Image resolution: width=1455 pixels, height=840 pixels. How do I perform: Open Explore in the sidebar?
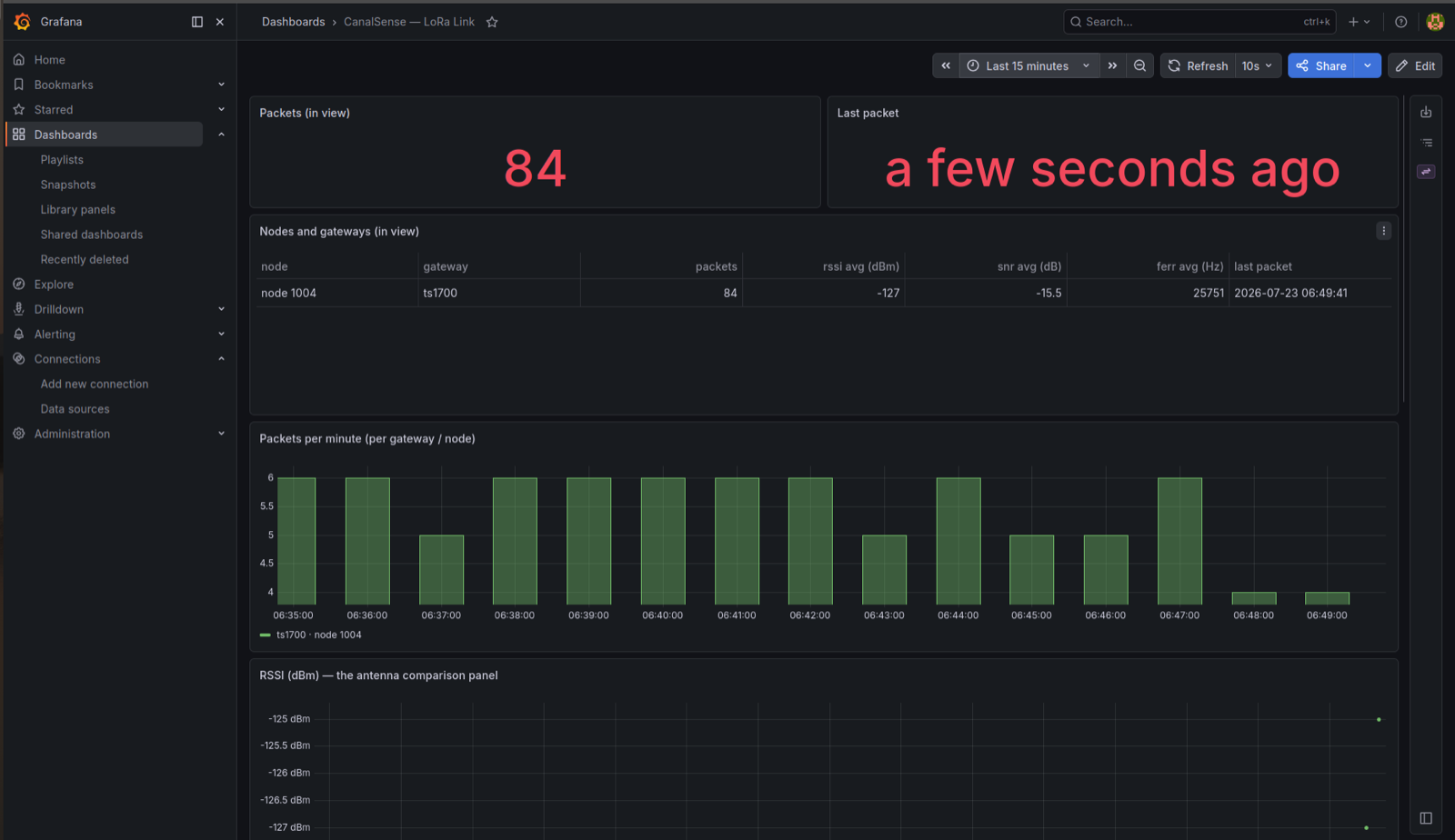pyautogui.click(x=54, y=285)
